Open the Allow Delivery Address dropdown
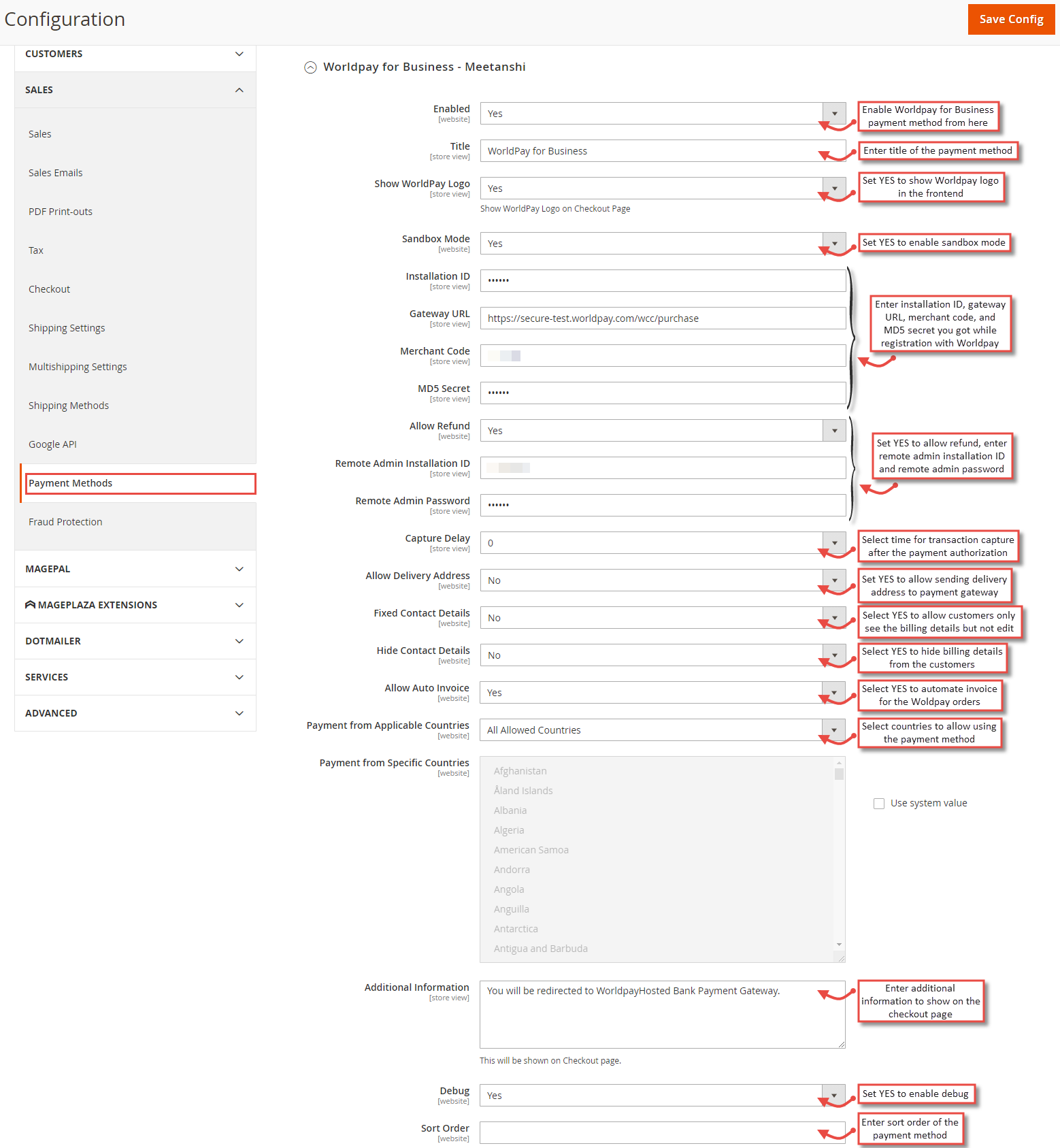Screen dimensions: 1060x1148 point(663,580)
